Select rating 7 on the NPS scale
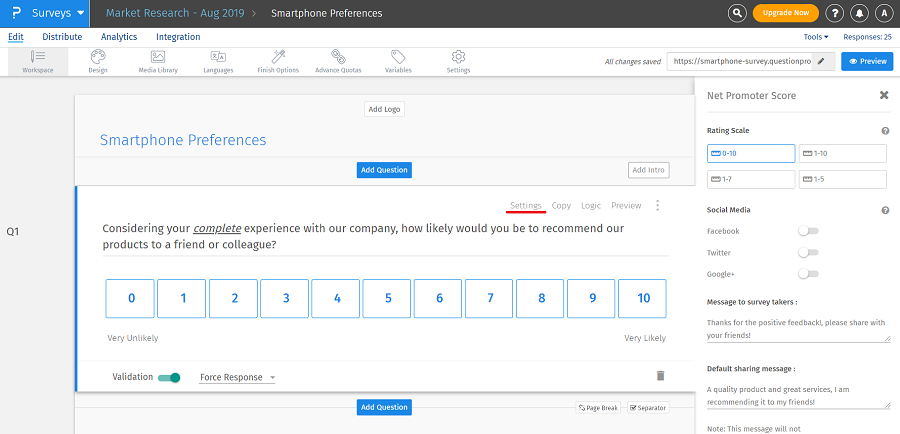Screen dimensions: 900x434 (488, 298)
